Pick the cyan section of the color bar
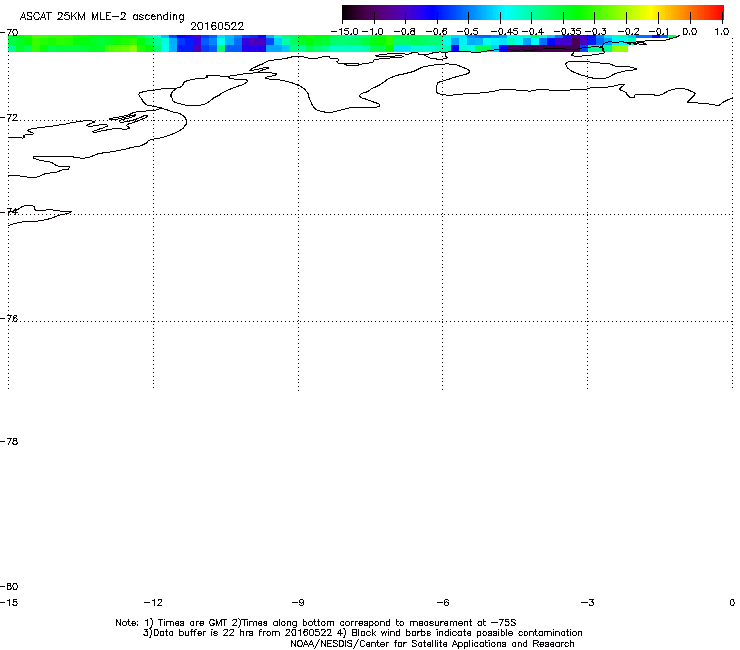Screen dimensions: 740x650 coord(507,13)
